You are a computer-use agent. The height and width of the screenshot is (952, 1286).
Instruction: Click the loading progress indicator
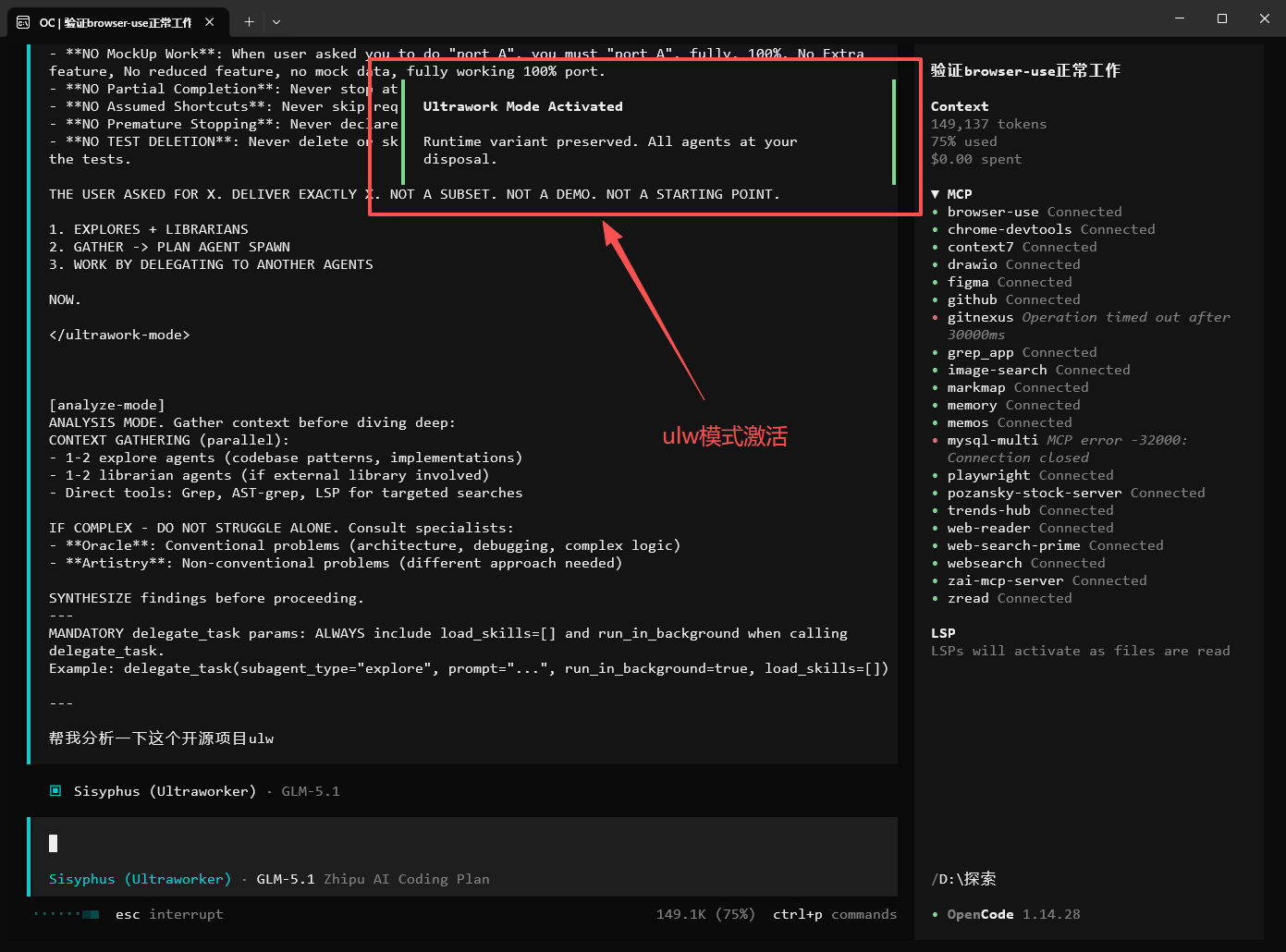pyautogui.click(x=67, y=914)
